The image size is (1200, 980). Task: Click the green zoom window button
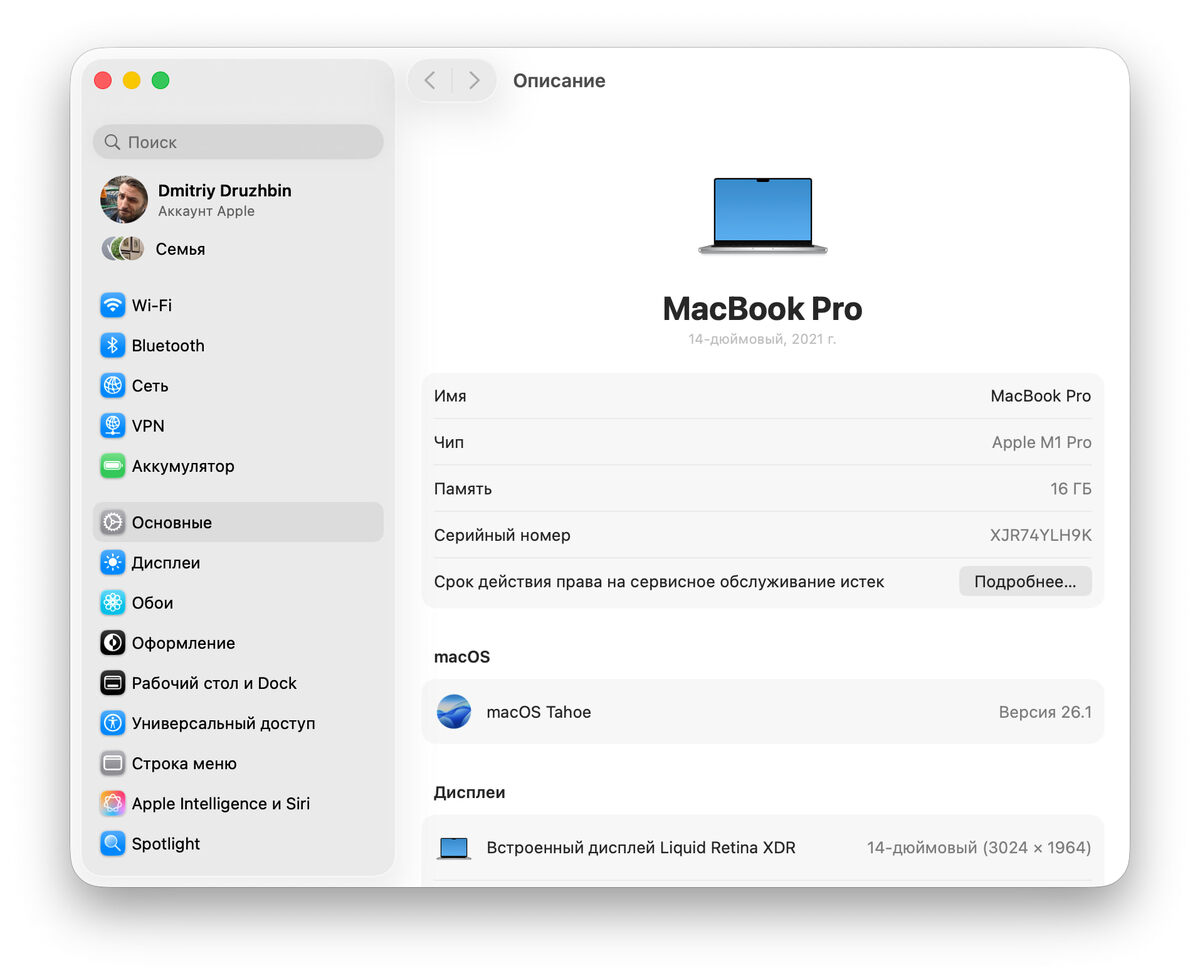[160, 80]
